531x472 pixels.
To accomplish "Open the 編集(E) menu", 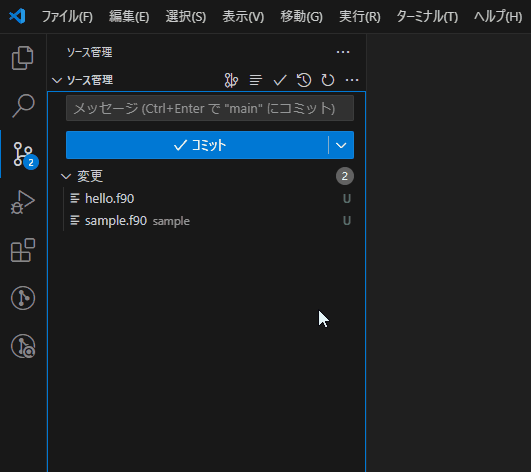I will pos(129,16).
